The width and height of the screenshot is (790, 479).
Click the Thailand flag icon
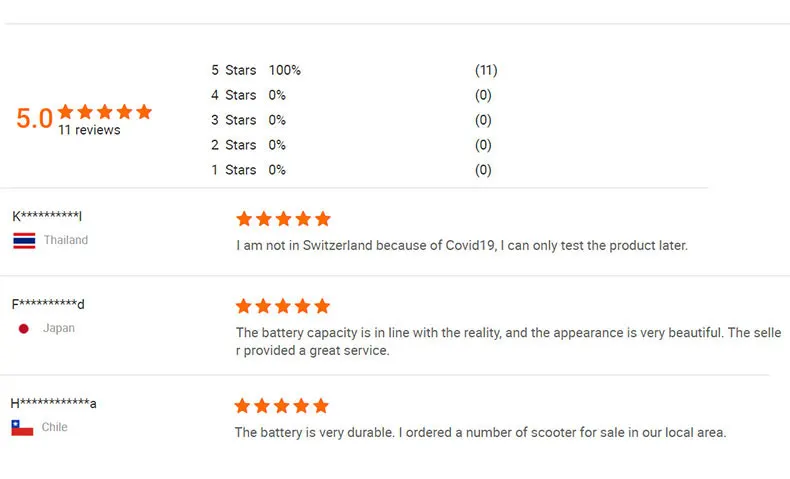click(x=24, y=240)
